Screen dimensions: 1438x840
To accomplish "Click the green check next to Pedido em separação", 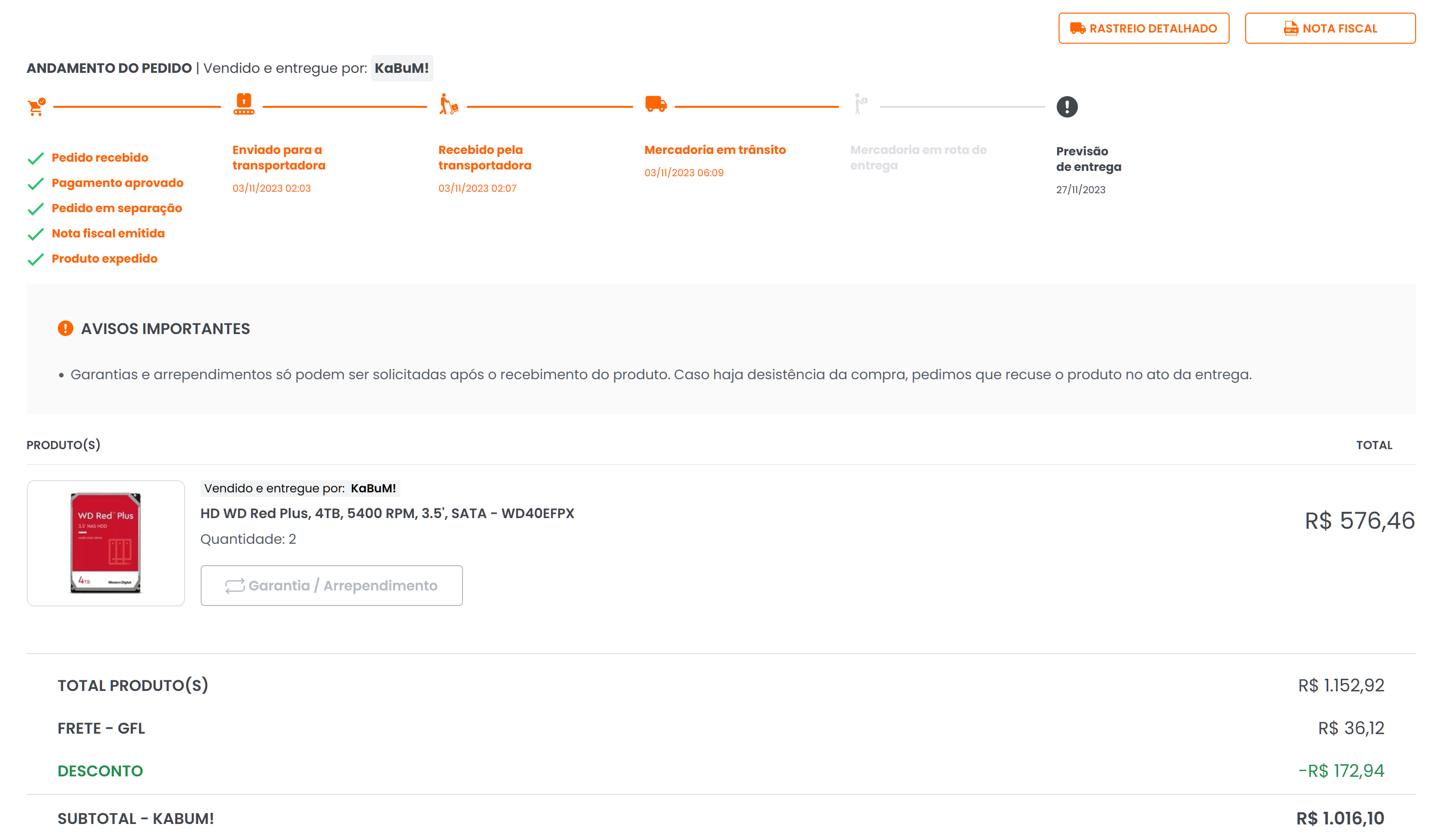I will tap(35, 209).
